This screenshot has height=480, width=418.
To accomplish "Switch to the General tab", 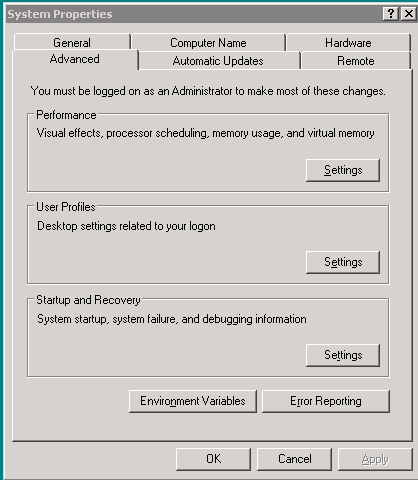I will pos(72,43).
